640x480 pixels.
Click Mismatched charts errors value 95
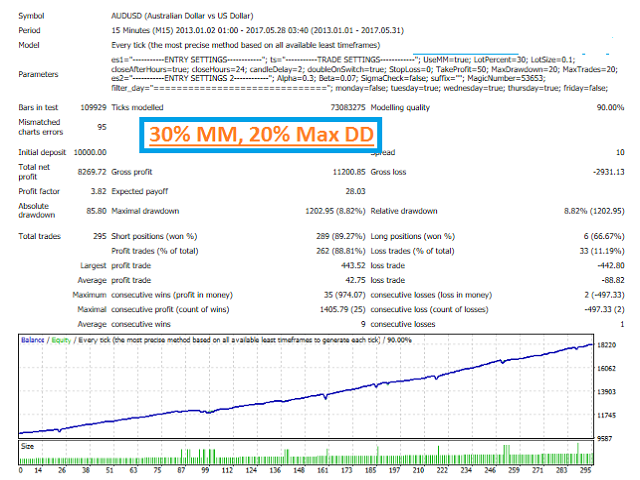(102, 127)
